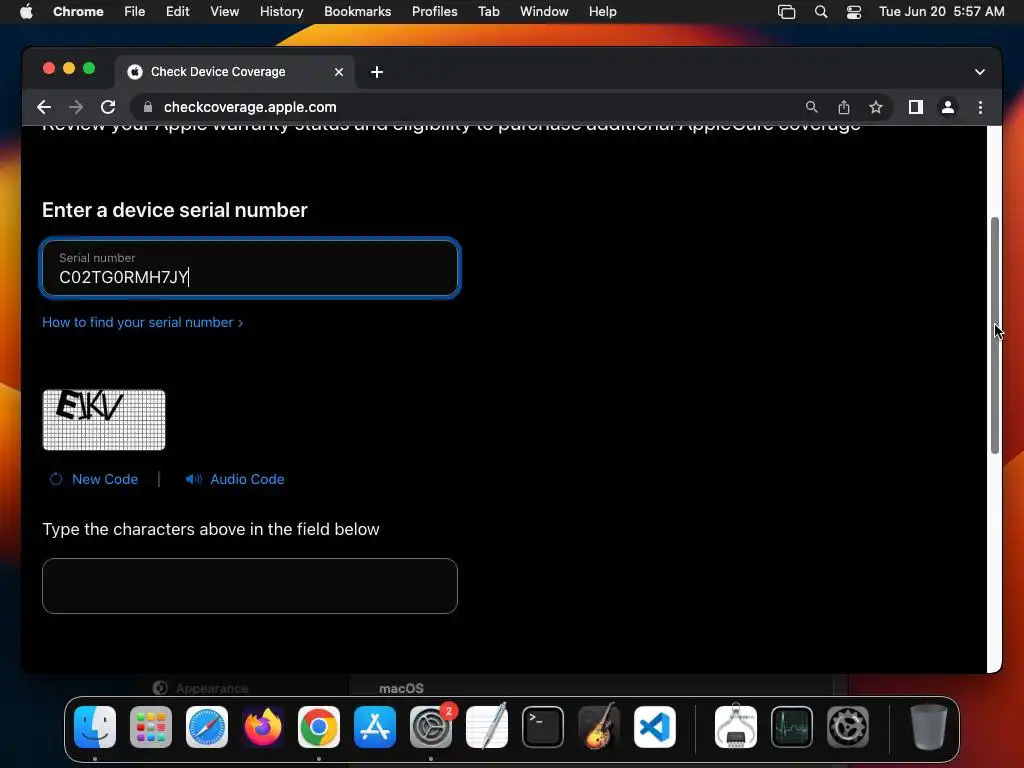Open Chrome's three-dot menu
This screenshot has height=768, width=1024.
coord(980,107)
